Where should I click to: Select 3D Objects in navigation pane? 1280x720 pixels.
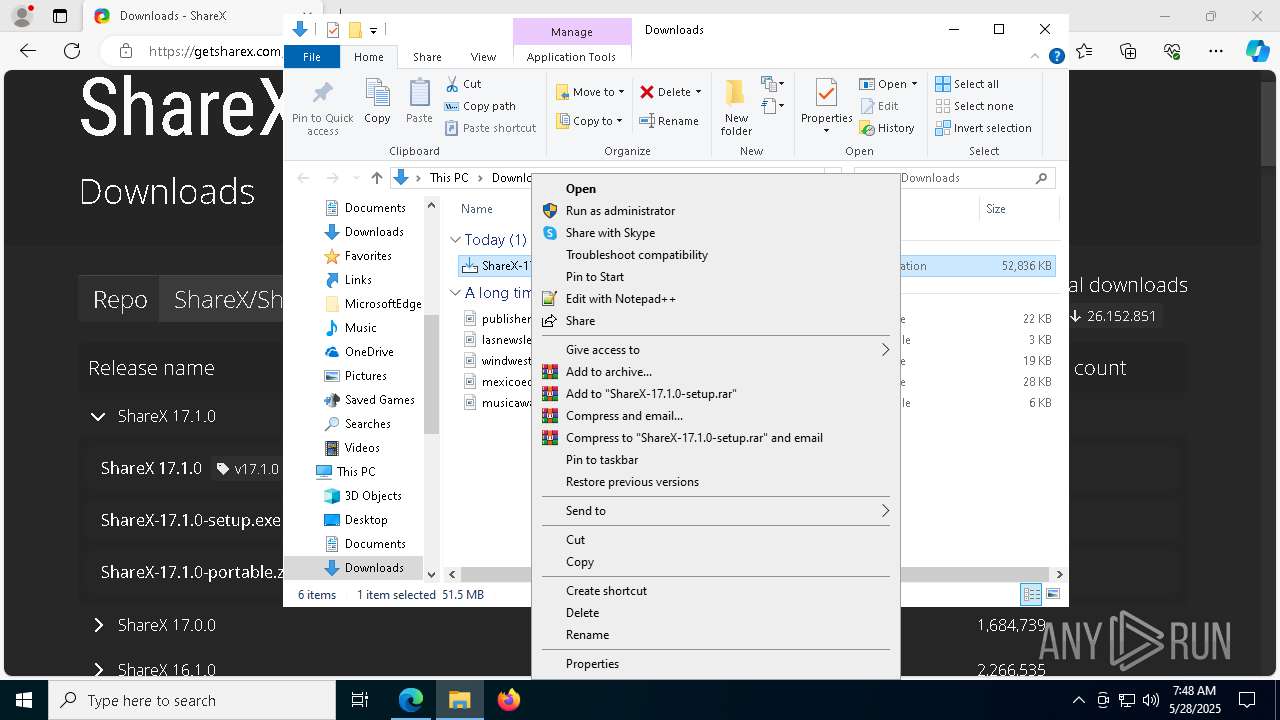373,496
